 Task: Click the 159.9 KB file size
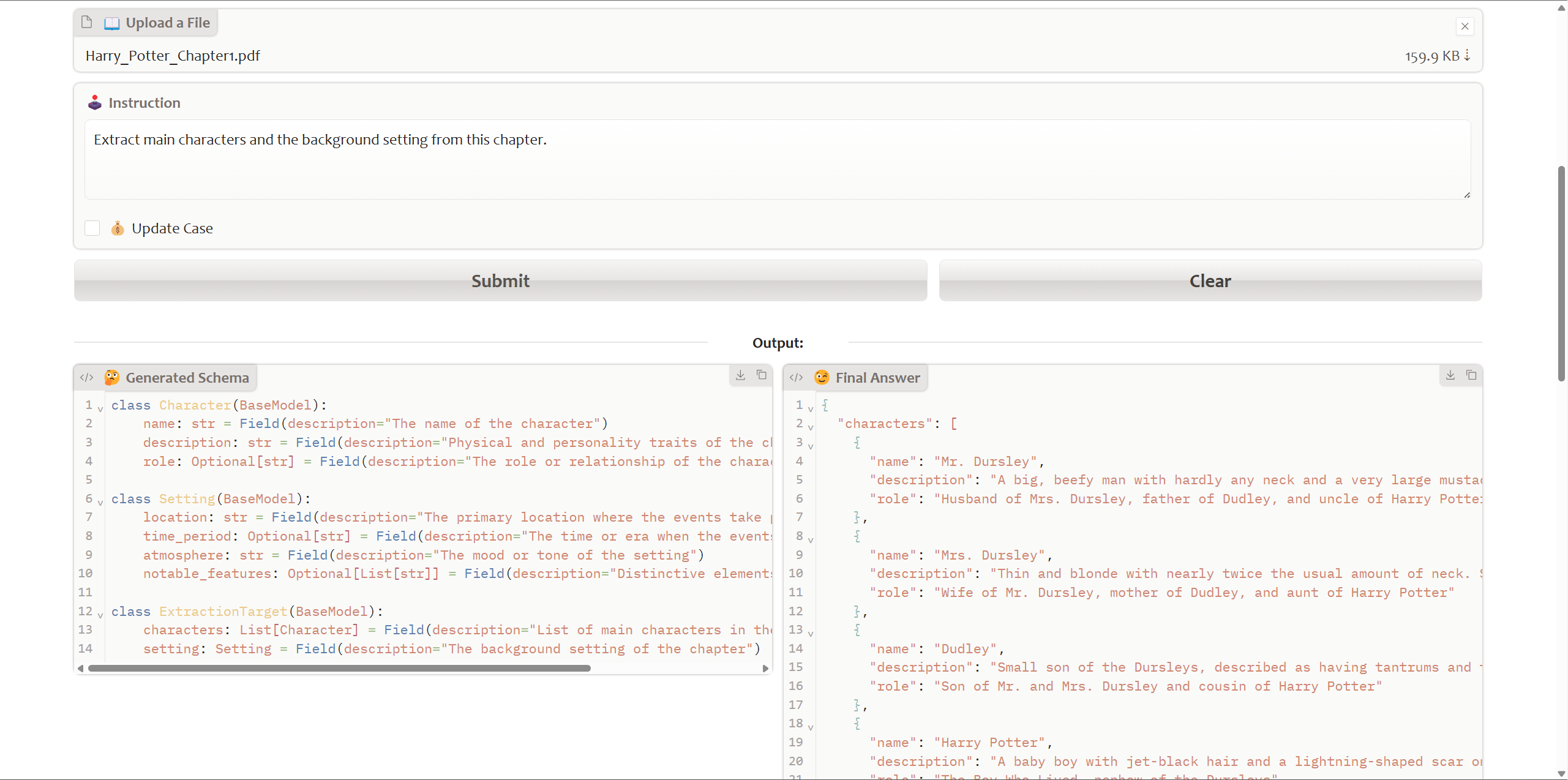click(1431, 56)
